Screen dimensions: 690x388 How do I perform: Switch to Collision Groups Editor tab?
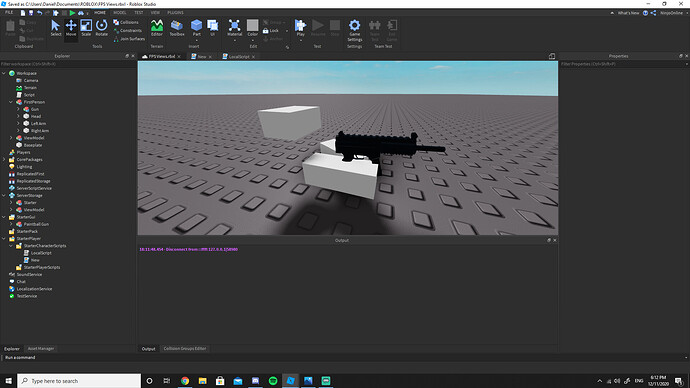tap(184, 348)
